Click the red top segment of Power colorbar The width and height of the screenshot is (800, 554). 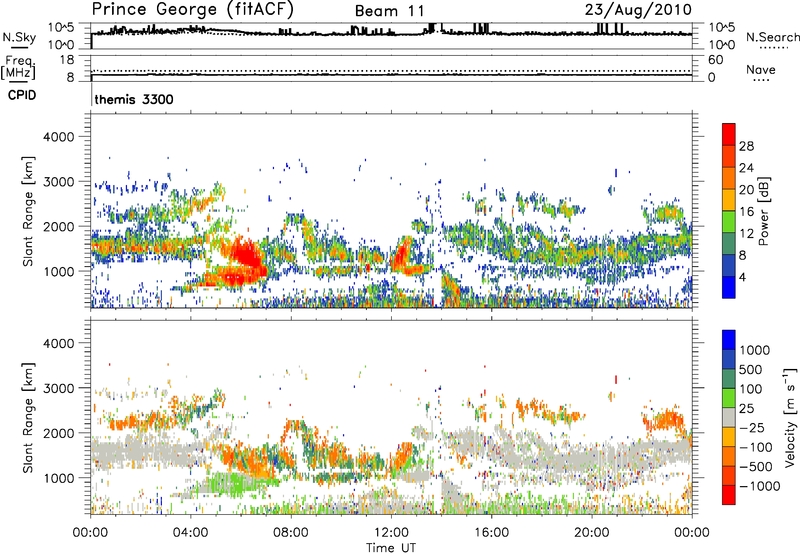pos(729,134)
